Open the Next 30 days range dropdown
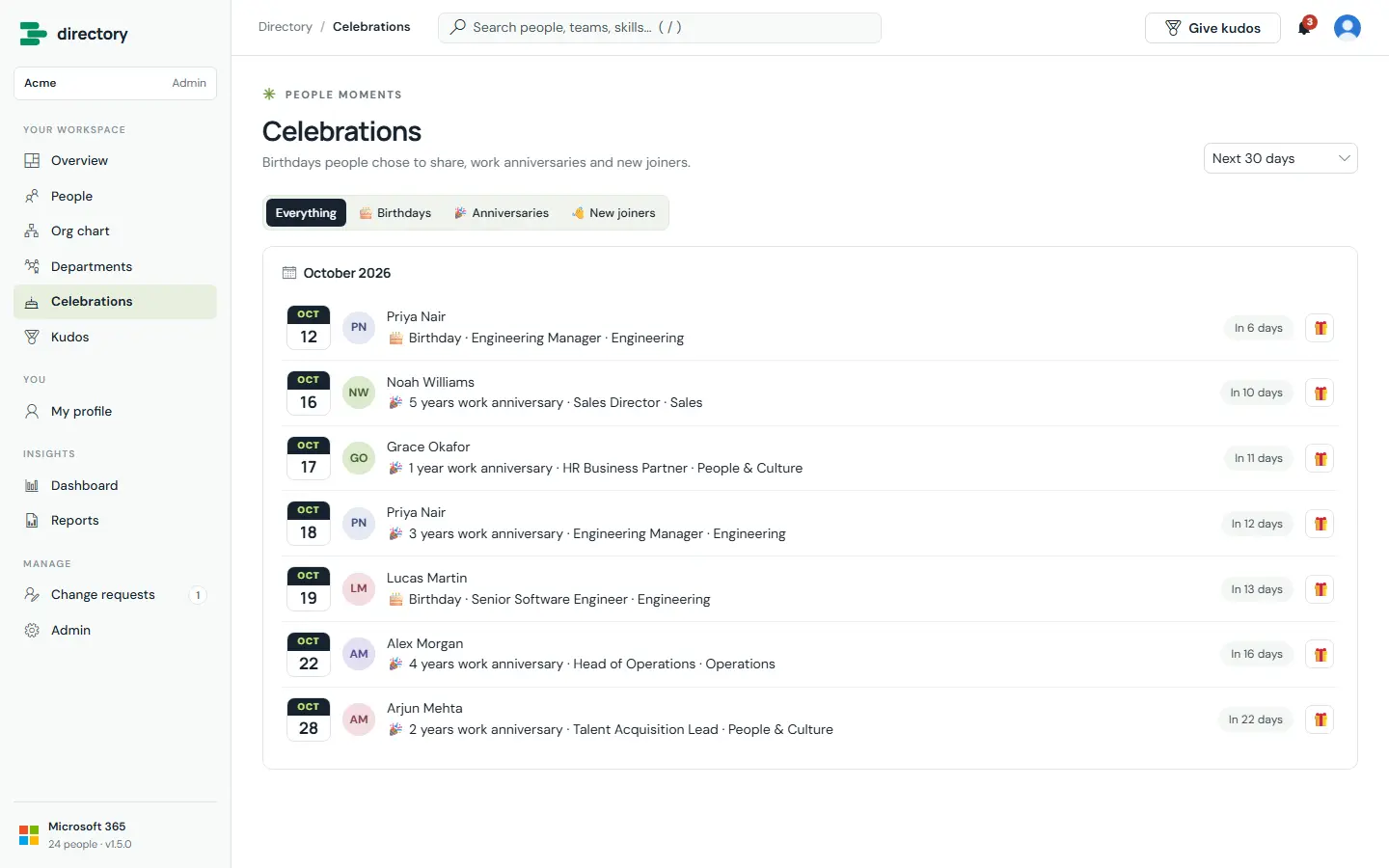The width and height of the screenshot is (1389, 868). pyautogui.click(x=1280, y=158)
